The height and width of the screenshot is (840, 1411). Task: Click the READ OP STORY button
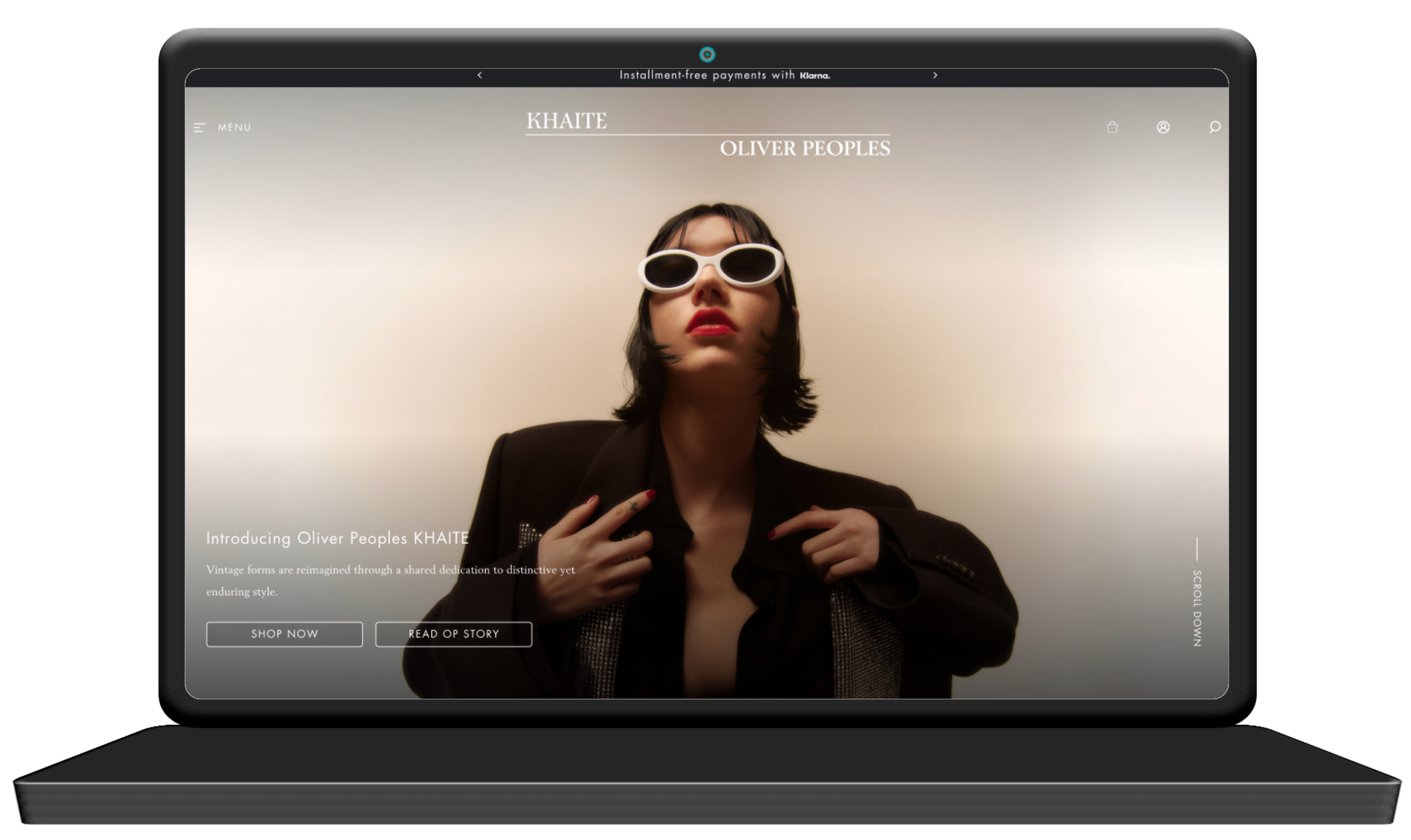coord(454,634)
